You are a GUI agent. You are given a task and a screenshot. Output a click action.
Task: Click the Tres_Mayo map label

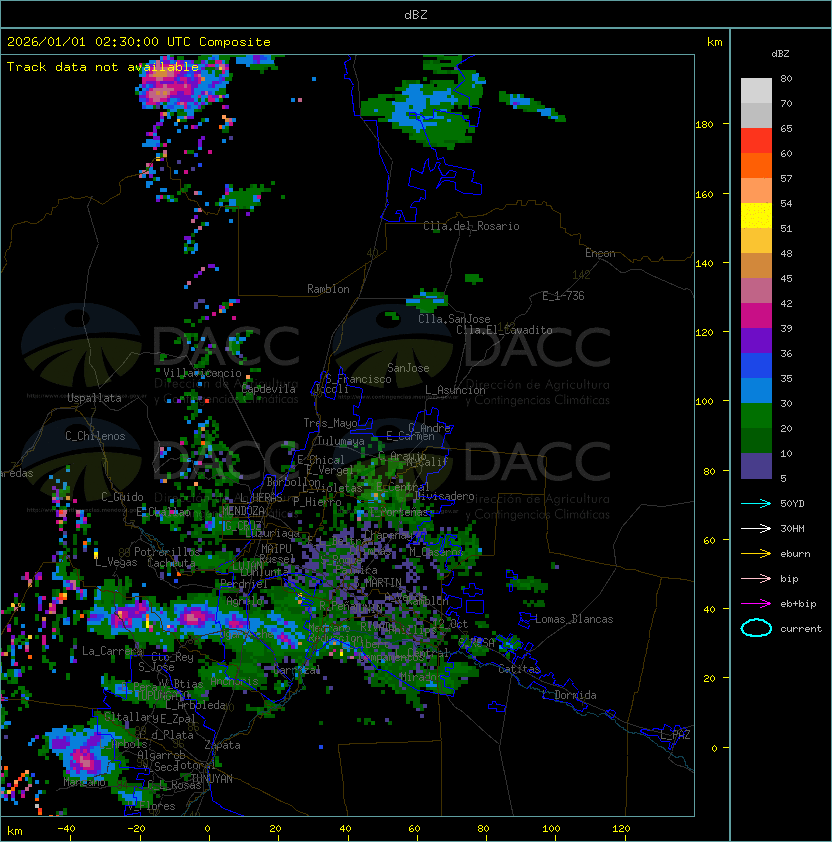pos(330,423)
